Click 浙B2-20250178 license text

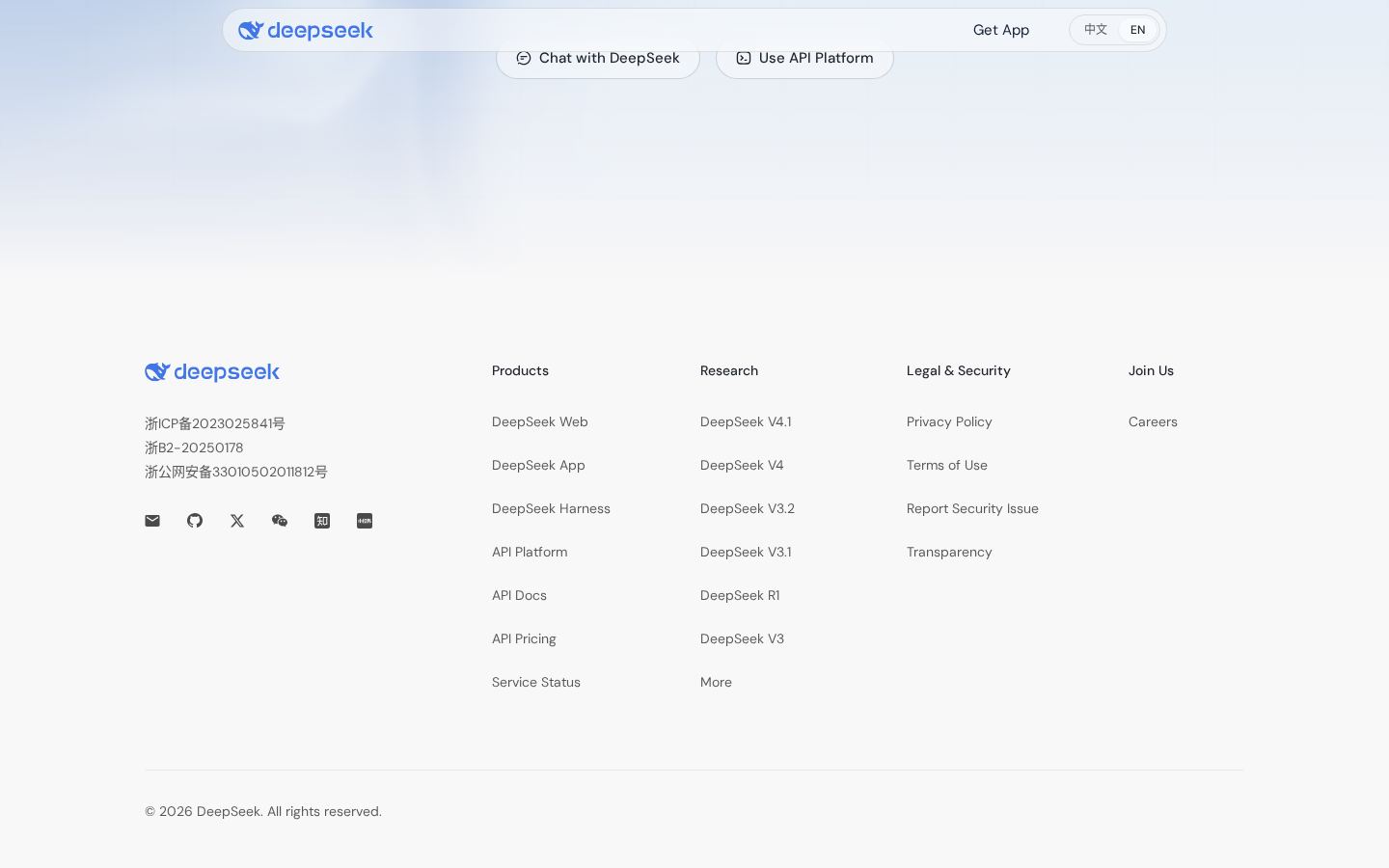[194, 448]
